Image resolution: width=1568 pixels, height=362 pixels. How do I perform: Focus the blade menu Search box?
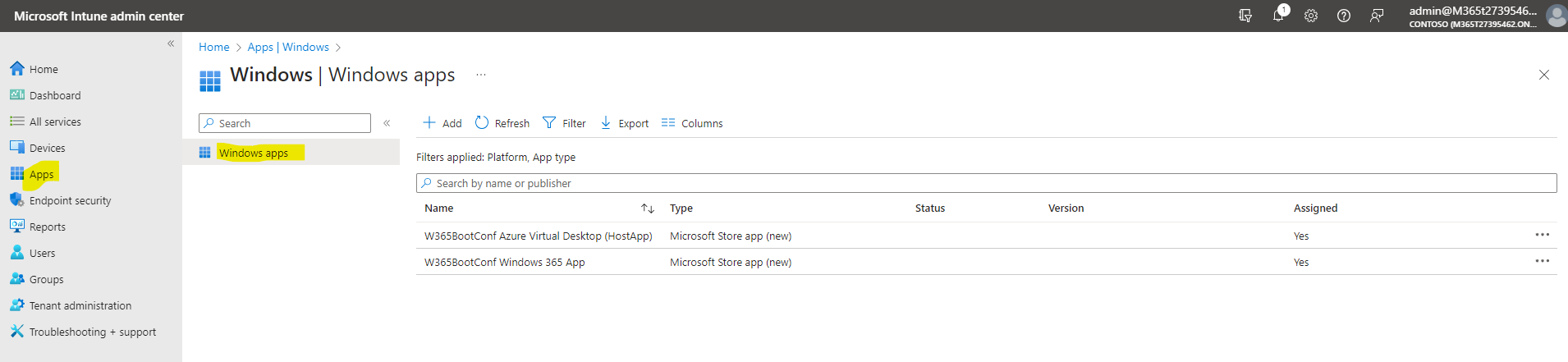click(285, 123)
